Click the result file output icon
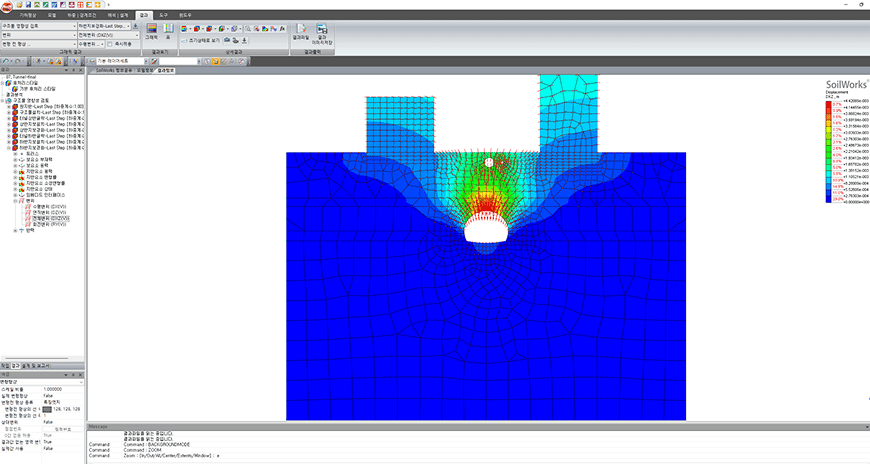This screenshot has height=464, width=870. (x=301, y=32)
